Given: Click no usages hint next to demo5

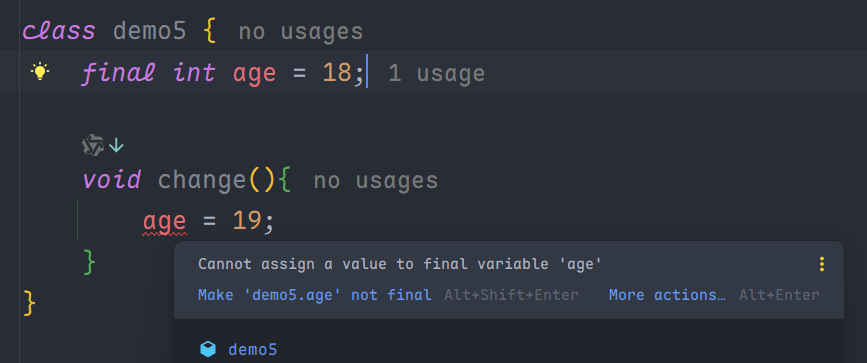Looking at the screenshot, I should 301,32.
